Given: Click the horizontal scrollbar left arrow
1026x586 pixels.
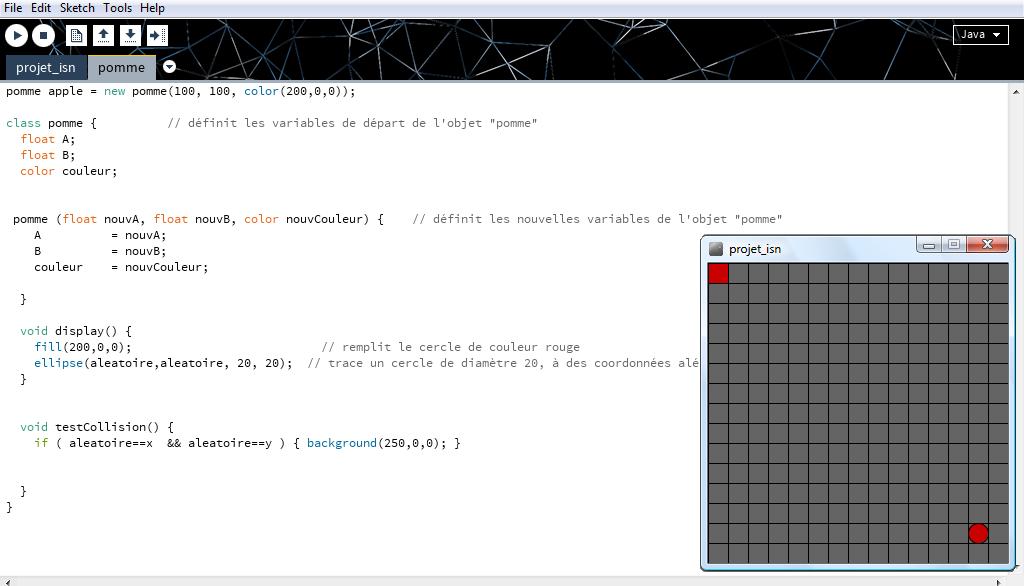Looking at the screenshot, I should [x=7, y=581].
